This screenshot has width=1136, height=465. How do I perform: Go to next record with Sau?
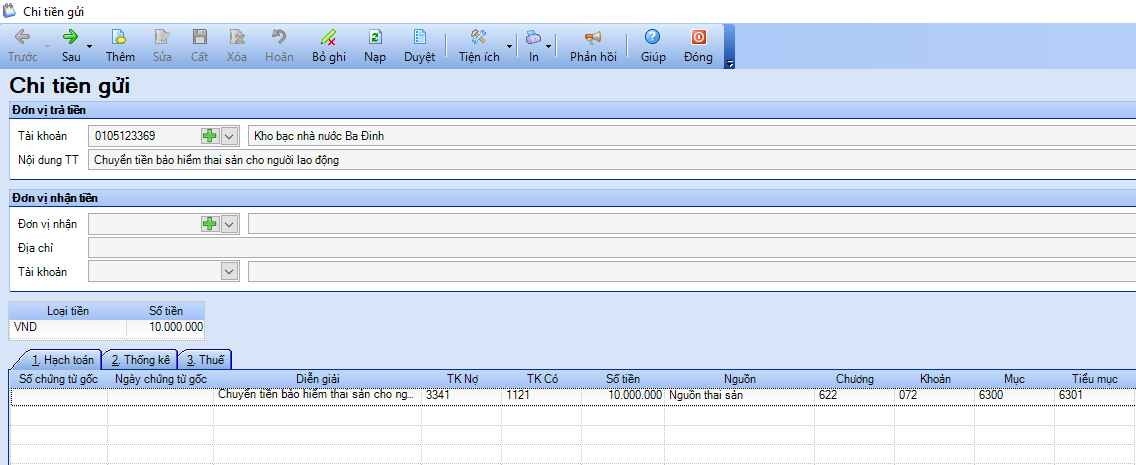(x=70, y=46)
